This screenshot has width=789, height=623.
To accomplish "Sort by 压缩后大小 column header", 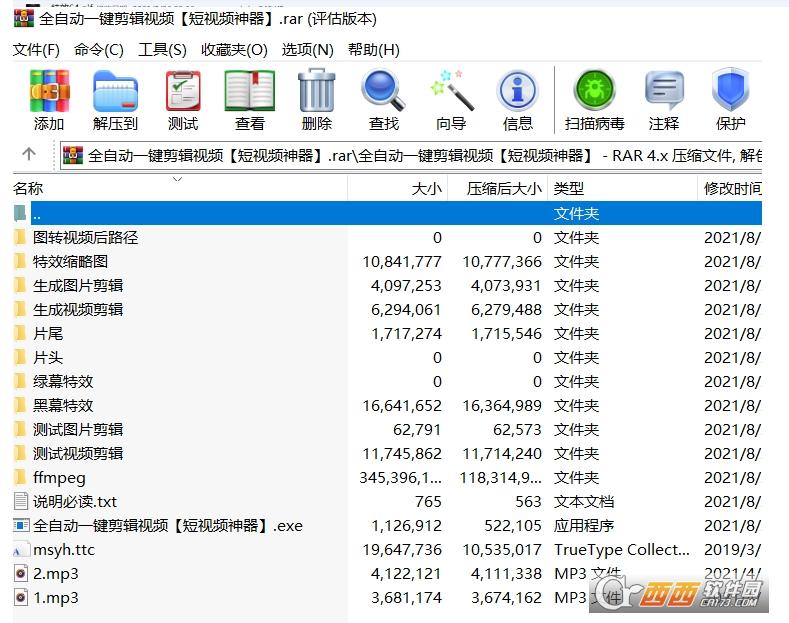I will tap(498, 188).
